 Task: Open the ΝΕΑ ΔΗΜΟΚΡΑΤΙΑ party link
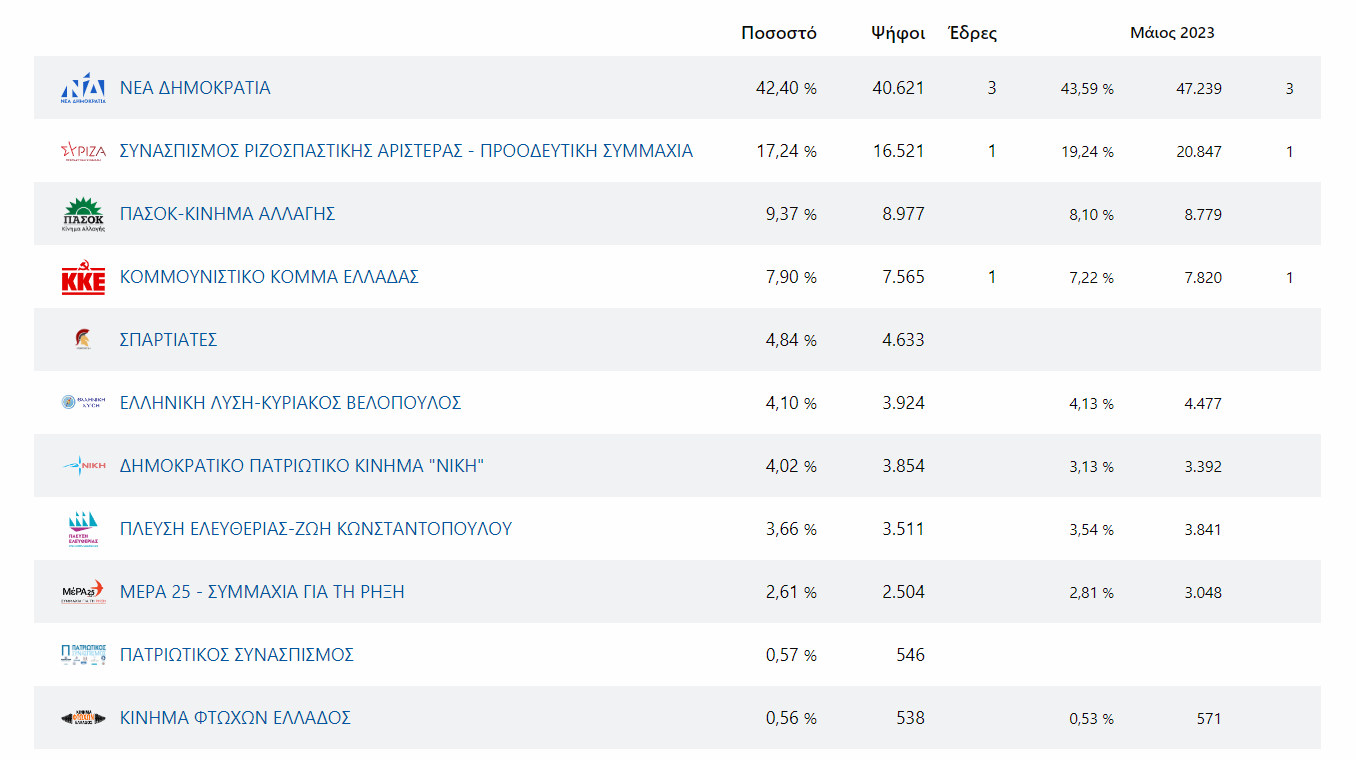click(x=195, y=88)
